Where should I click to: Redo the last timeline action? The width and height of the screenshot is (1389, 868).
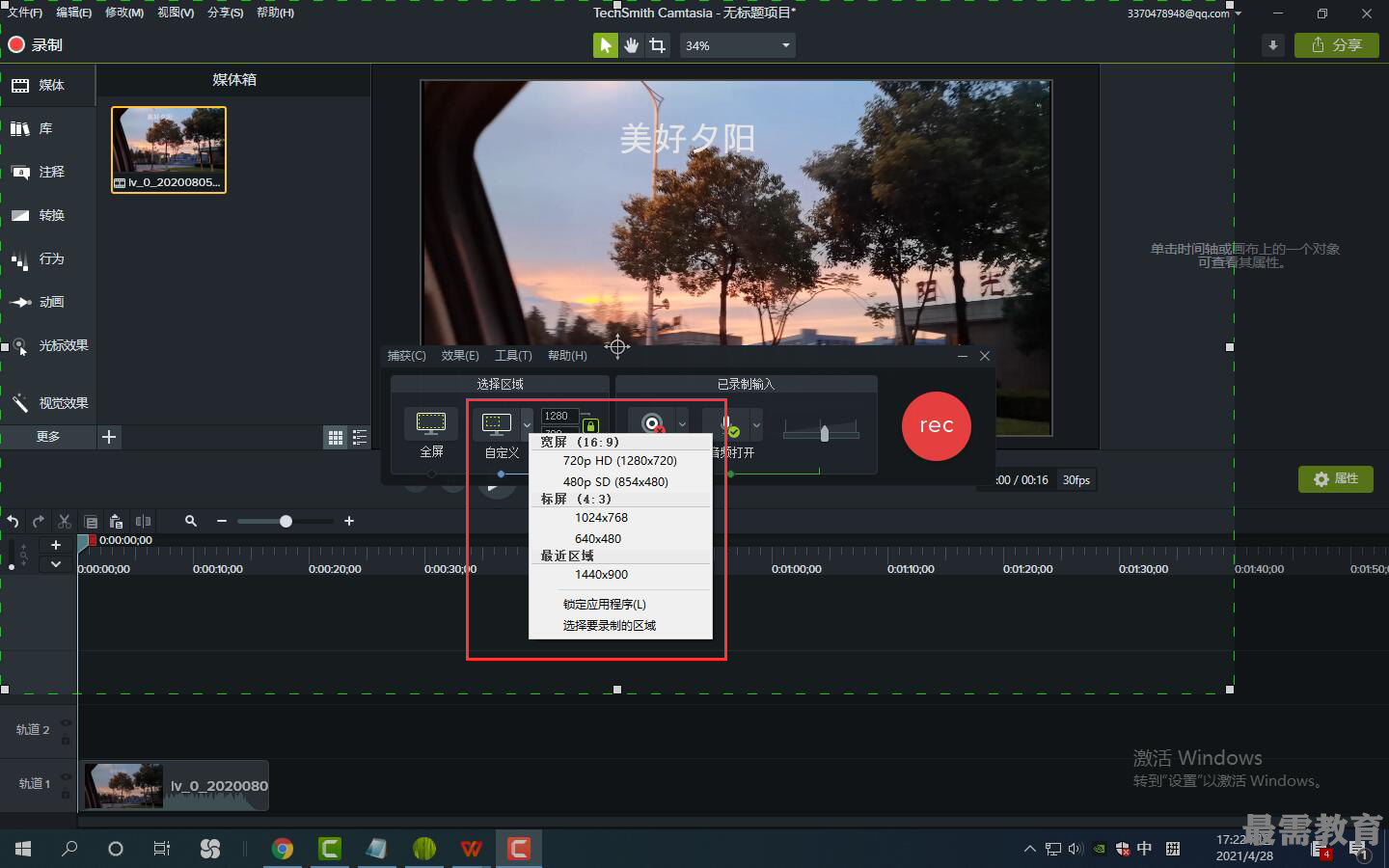39,522
